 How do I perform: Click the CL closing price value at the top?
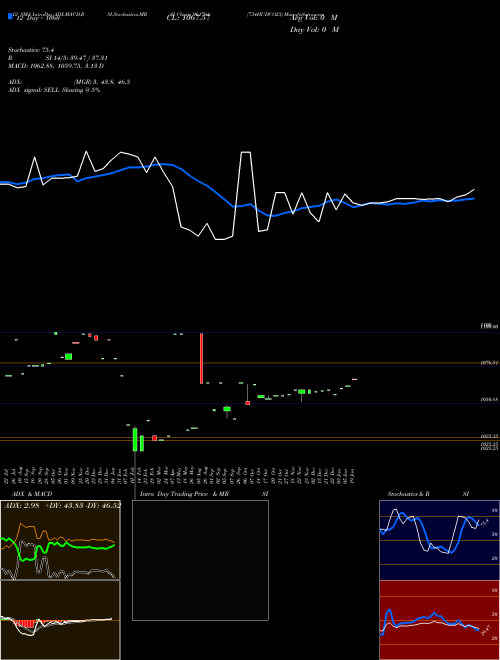tap(188, 18)
